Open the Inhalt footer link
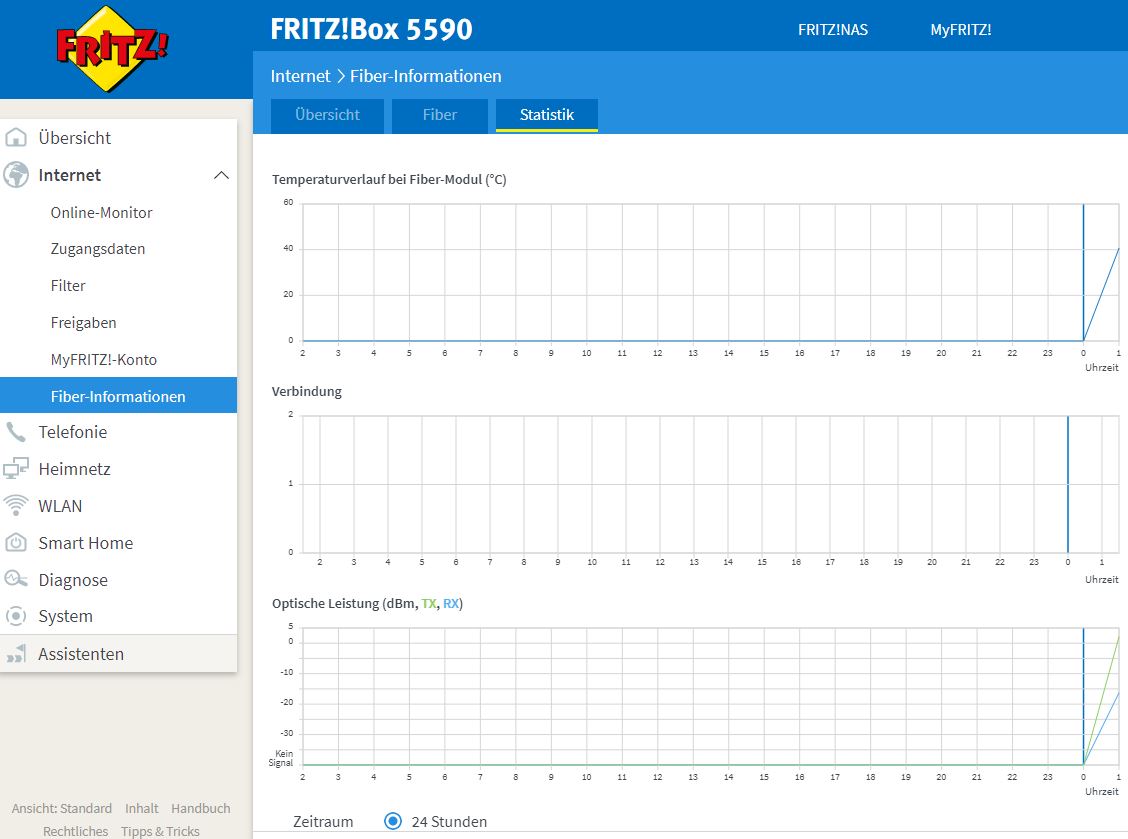The image size is (1128, 839). point(142,808)
